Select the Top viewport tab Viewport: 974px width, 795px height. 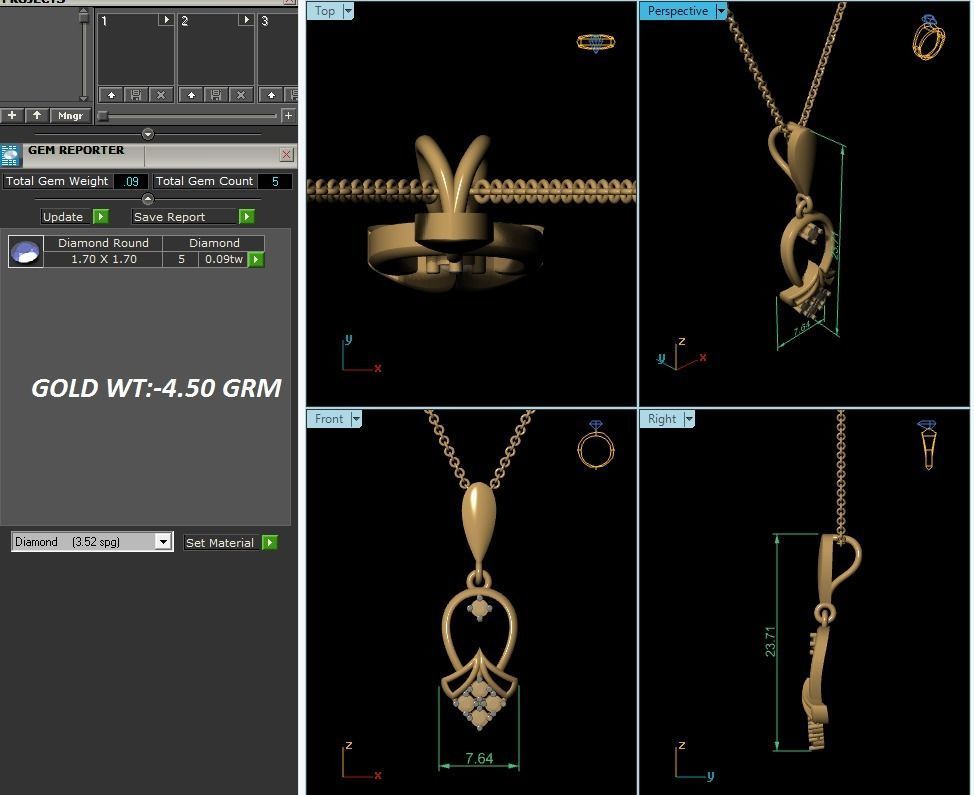coord(324,11)
